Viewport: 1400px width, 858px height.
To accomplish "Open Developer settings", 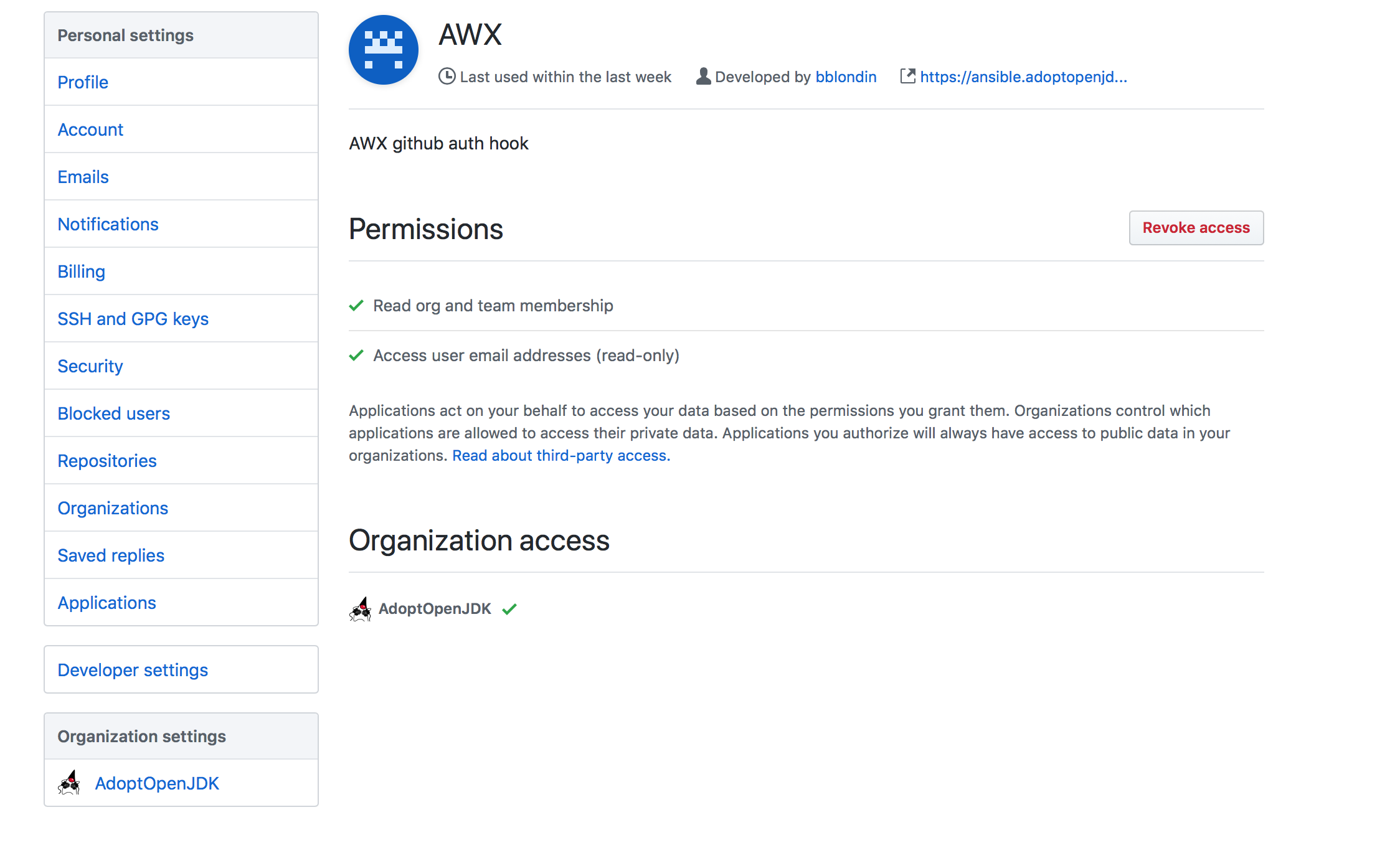I will (133, 669).
